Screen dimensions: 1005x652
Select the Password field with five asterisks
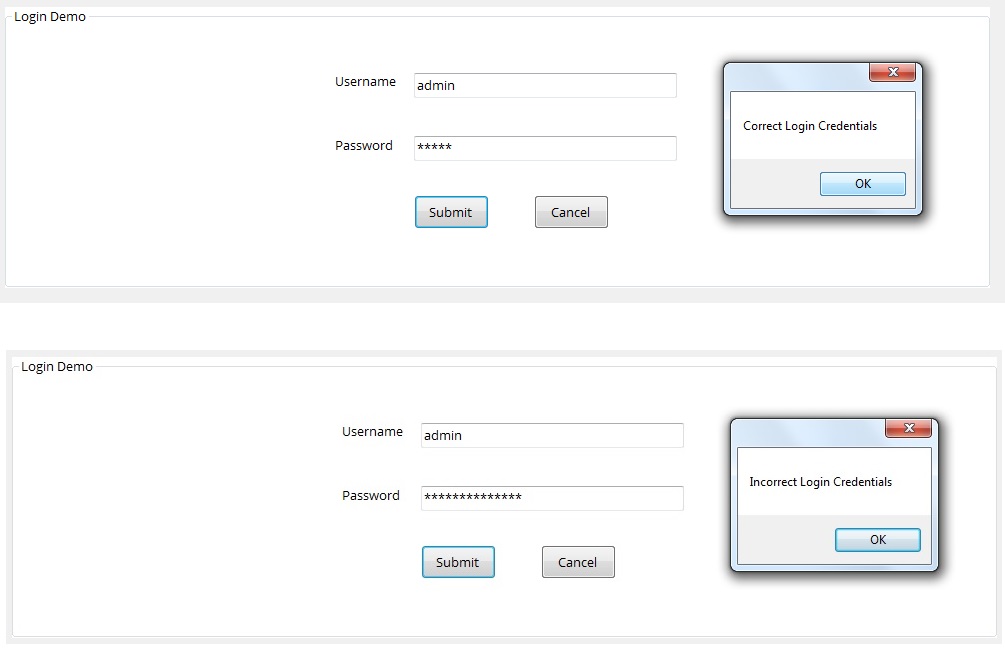545,148
